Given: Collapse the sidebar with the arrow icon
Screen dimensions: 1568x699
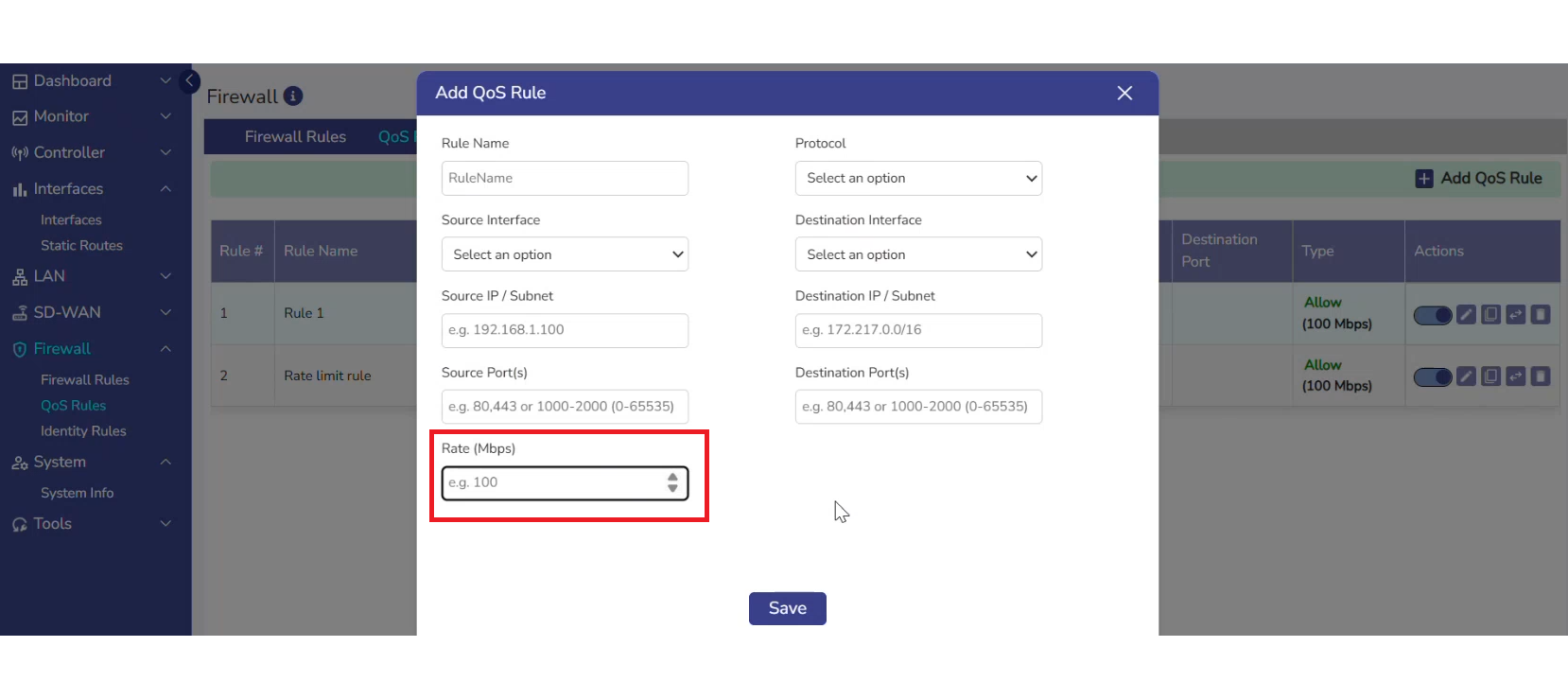Looking at the screenshot, I should click(x=189, y=81).
